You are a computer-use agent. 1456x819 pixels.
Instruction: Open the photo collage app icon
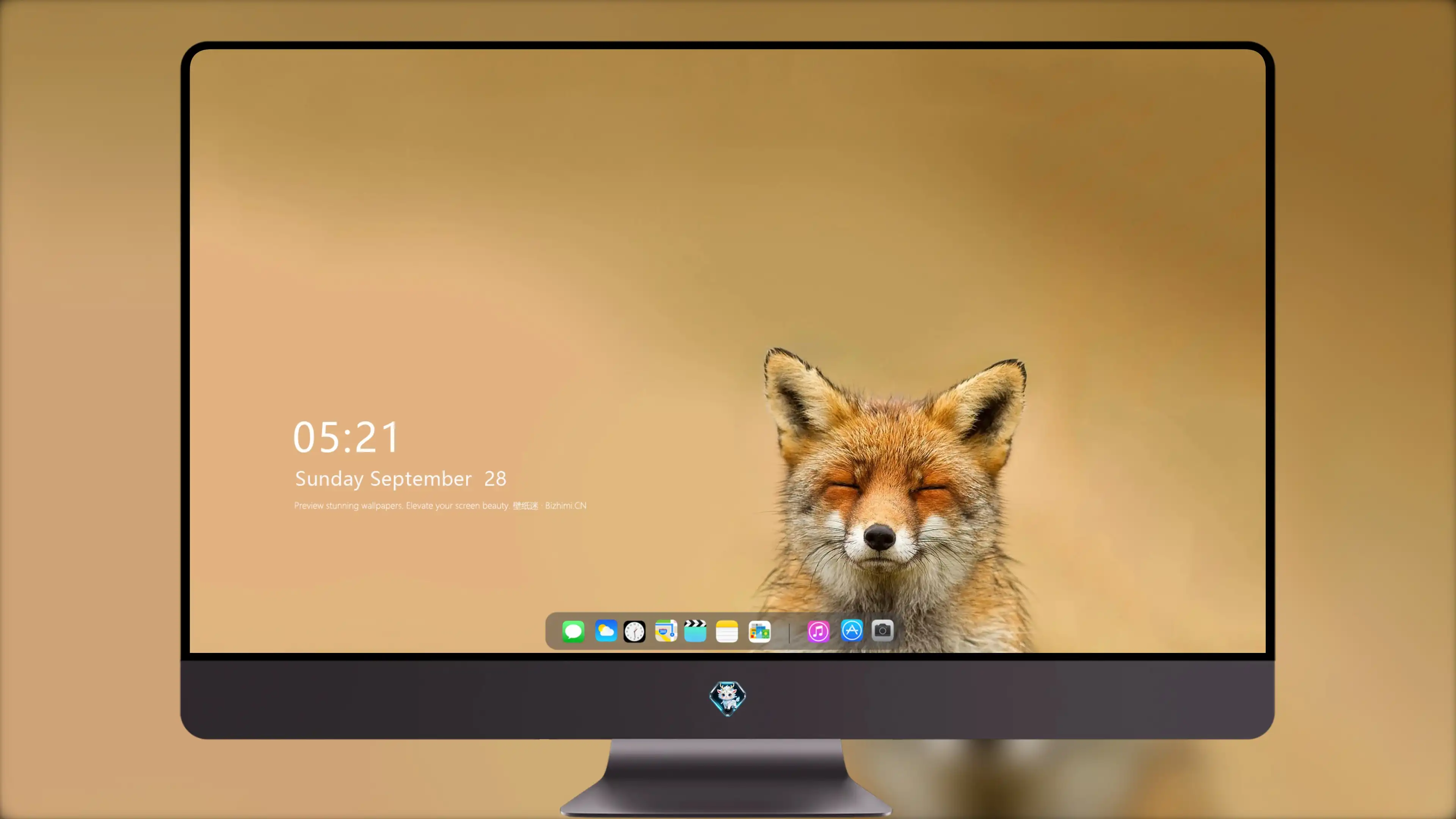(759, 631)
